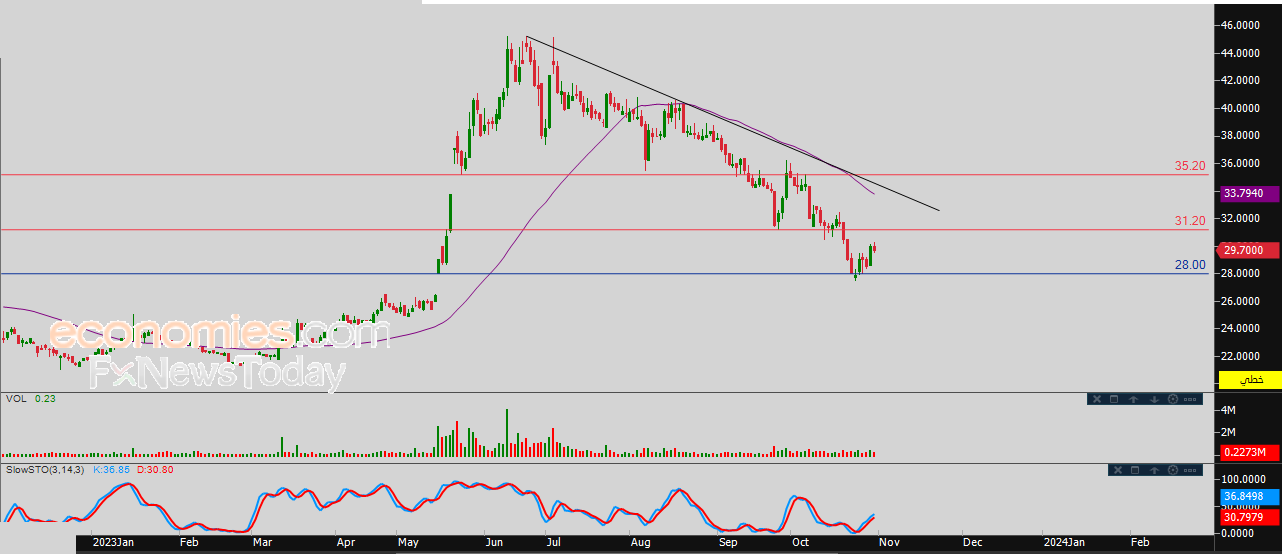Click the 2023Jan date axis label
The width and height of the screenshot is (1282, 554).
[x=113, y=541]
